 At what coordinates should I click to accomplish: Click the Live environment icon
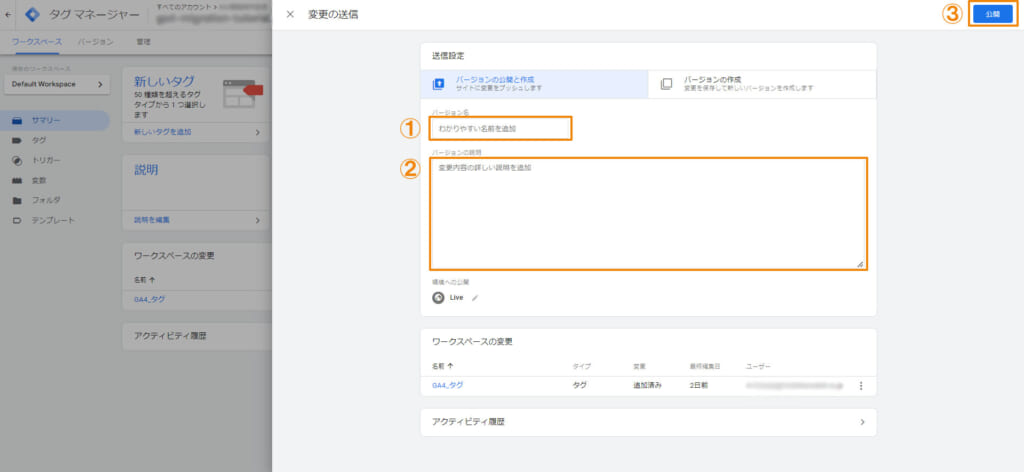click(438, 298)
